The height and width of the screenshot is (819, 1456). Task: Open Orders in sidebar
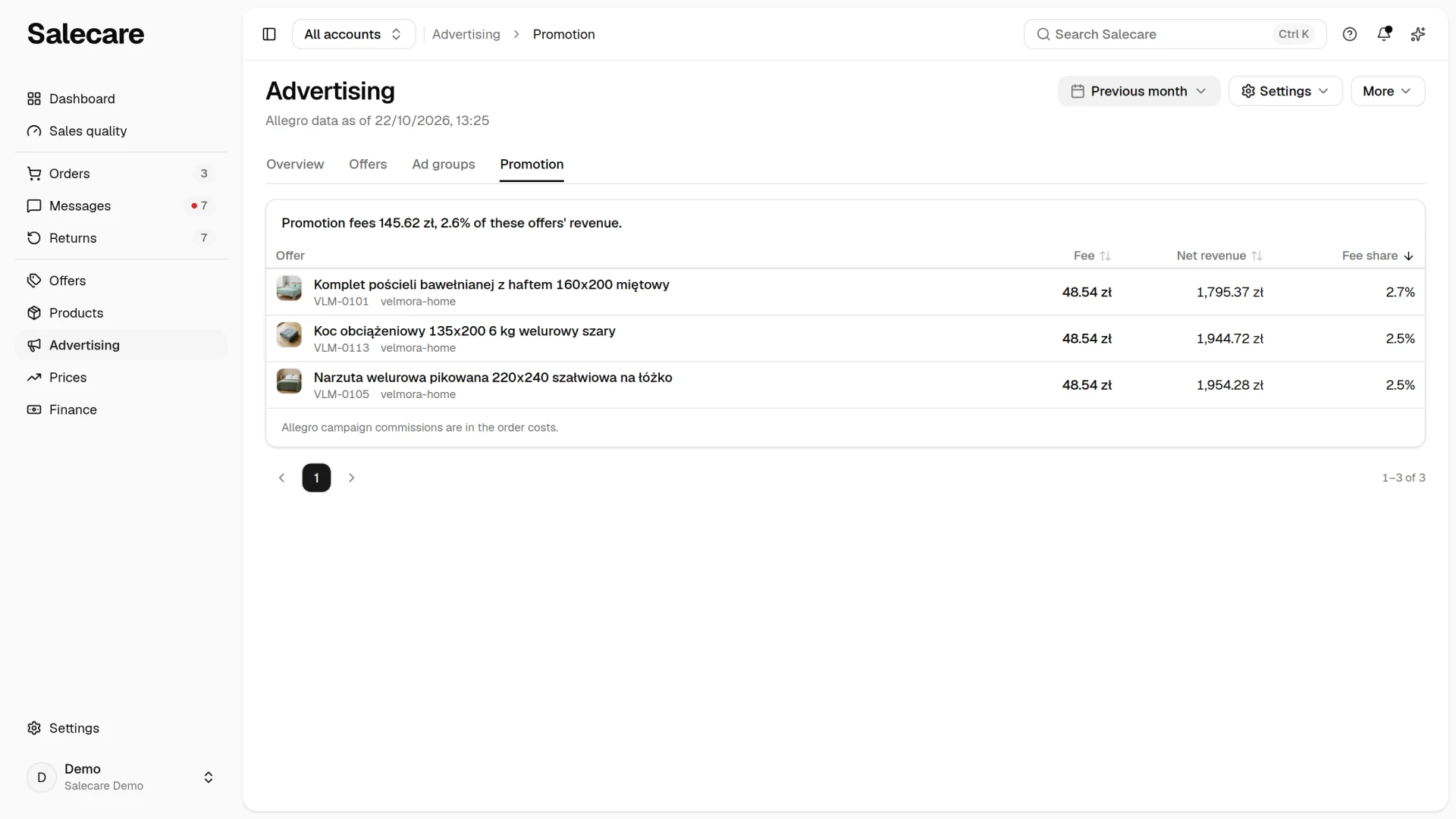point(121,174)
